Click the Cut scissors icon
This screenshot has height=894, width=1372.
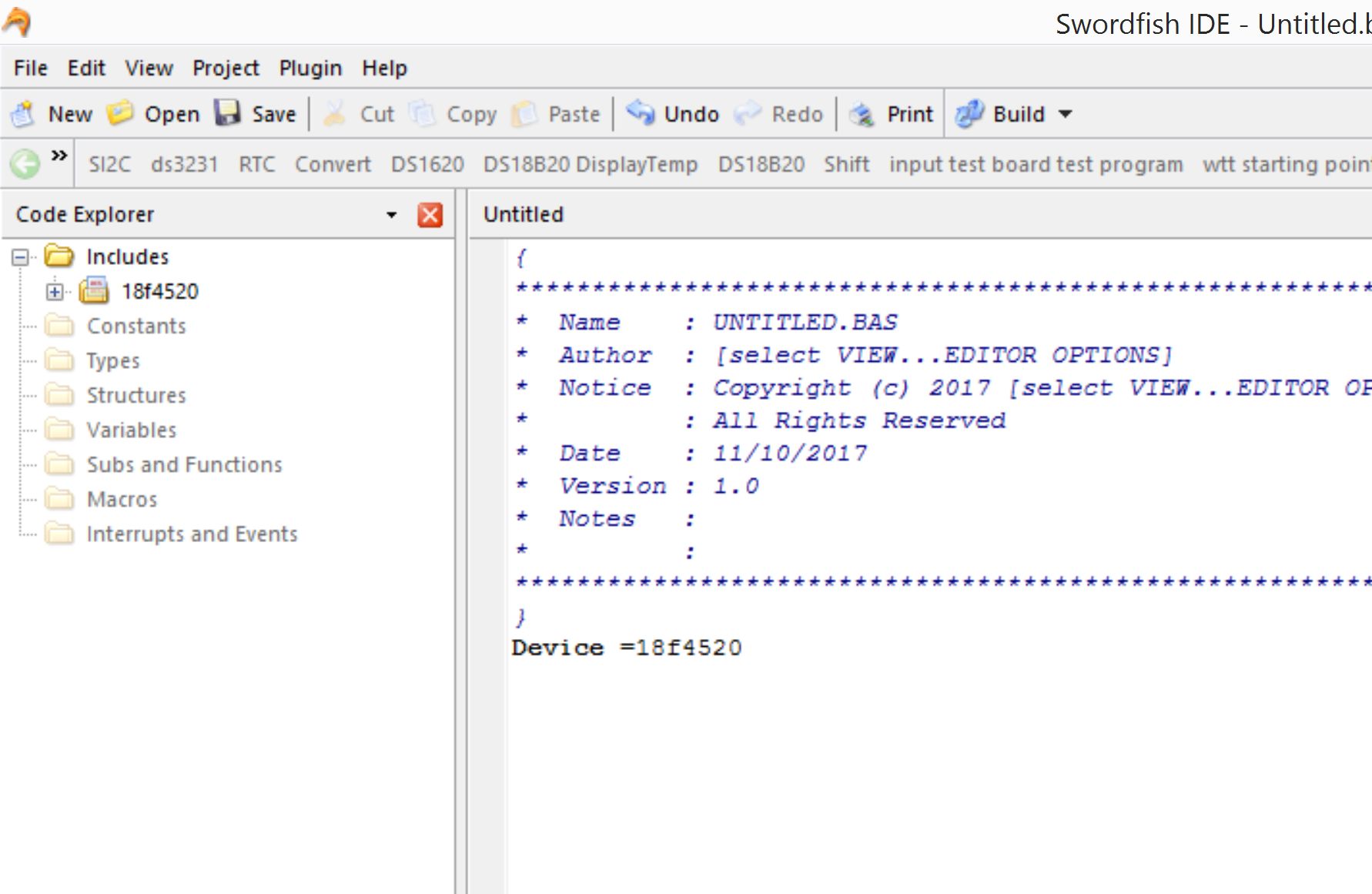pyautogui.click(x=334, y=114)
